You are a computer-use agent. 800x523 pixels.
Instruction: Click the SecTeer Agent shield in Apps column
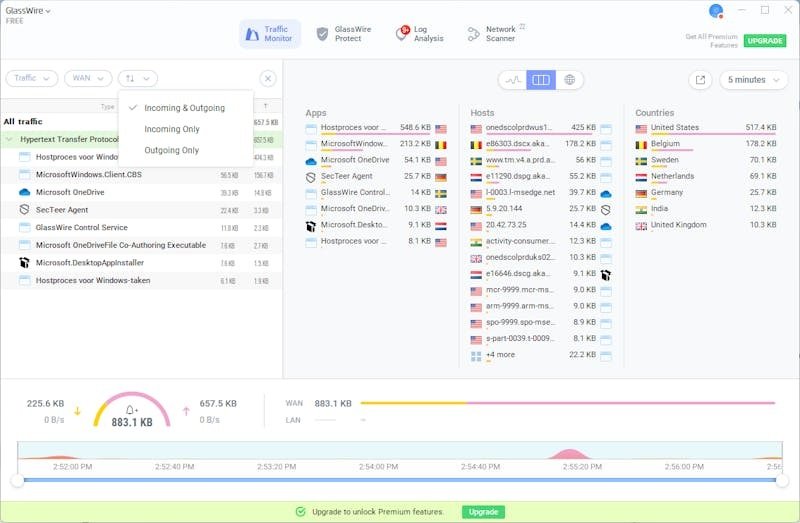click(311, 178)
